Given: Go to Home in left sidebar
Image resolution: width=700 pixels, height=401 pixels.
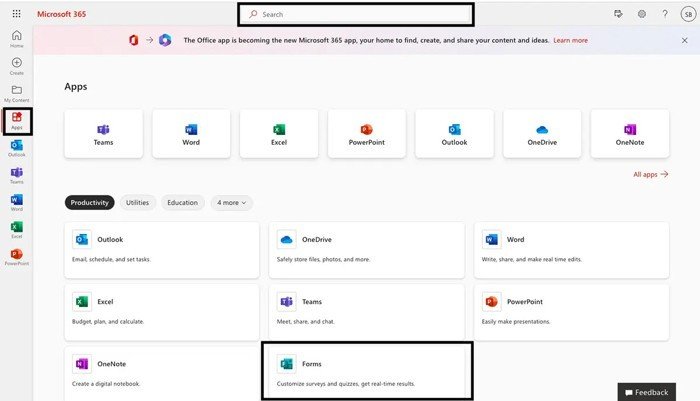Looking at the screenshot, I should (16, 39).
